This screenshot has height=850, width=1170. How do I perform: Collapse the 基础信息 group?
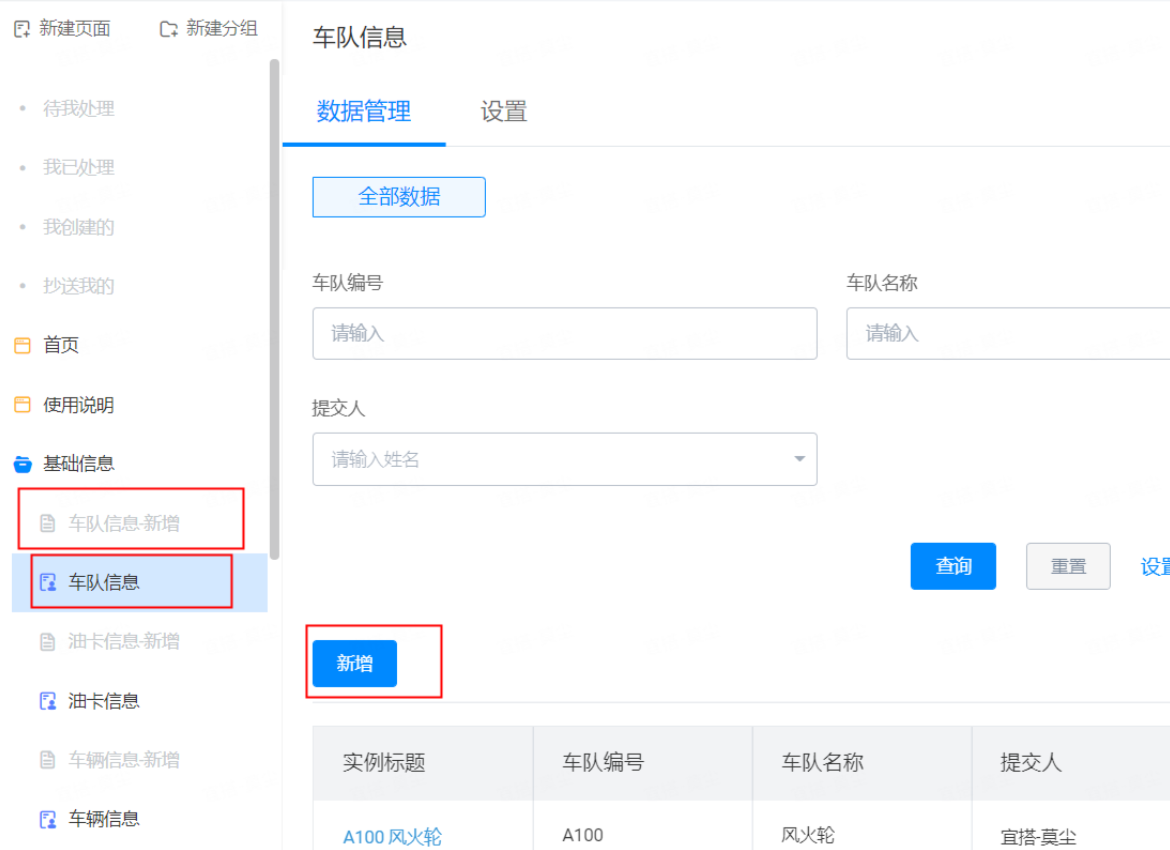click(79, 463)
